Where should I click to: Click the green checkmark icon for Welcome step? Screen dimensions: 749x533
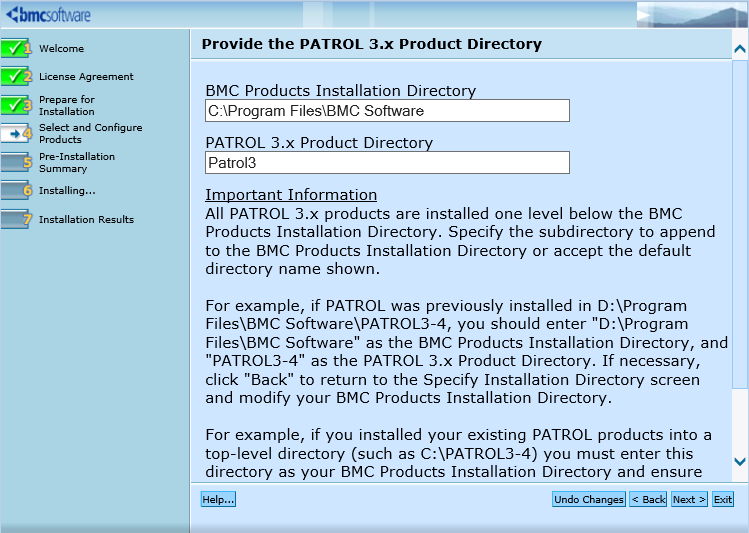click(15, 48)
